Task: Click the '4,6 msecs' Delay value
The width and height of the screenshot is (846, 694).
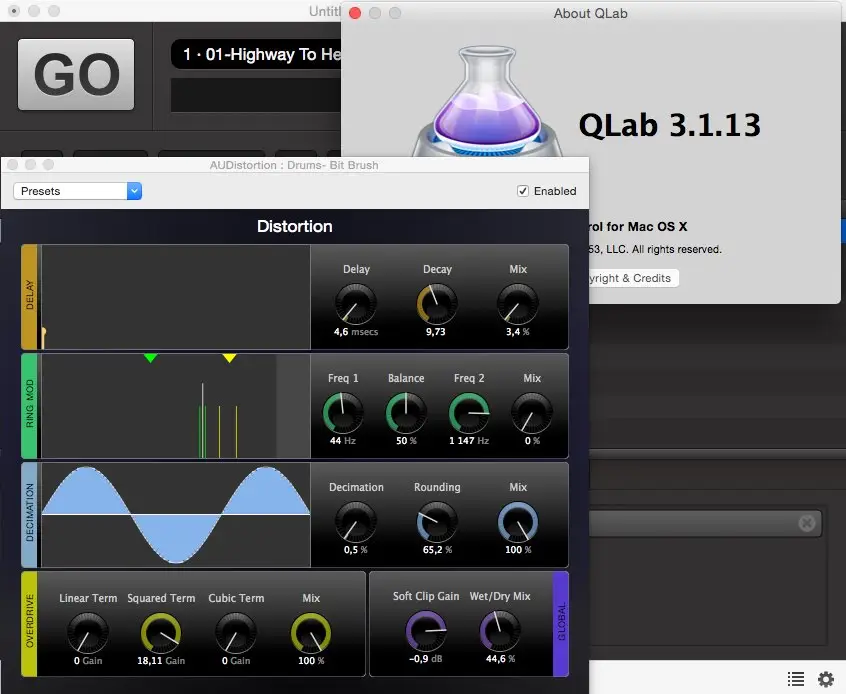Action: click(356, 332)
